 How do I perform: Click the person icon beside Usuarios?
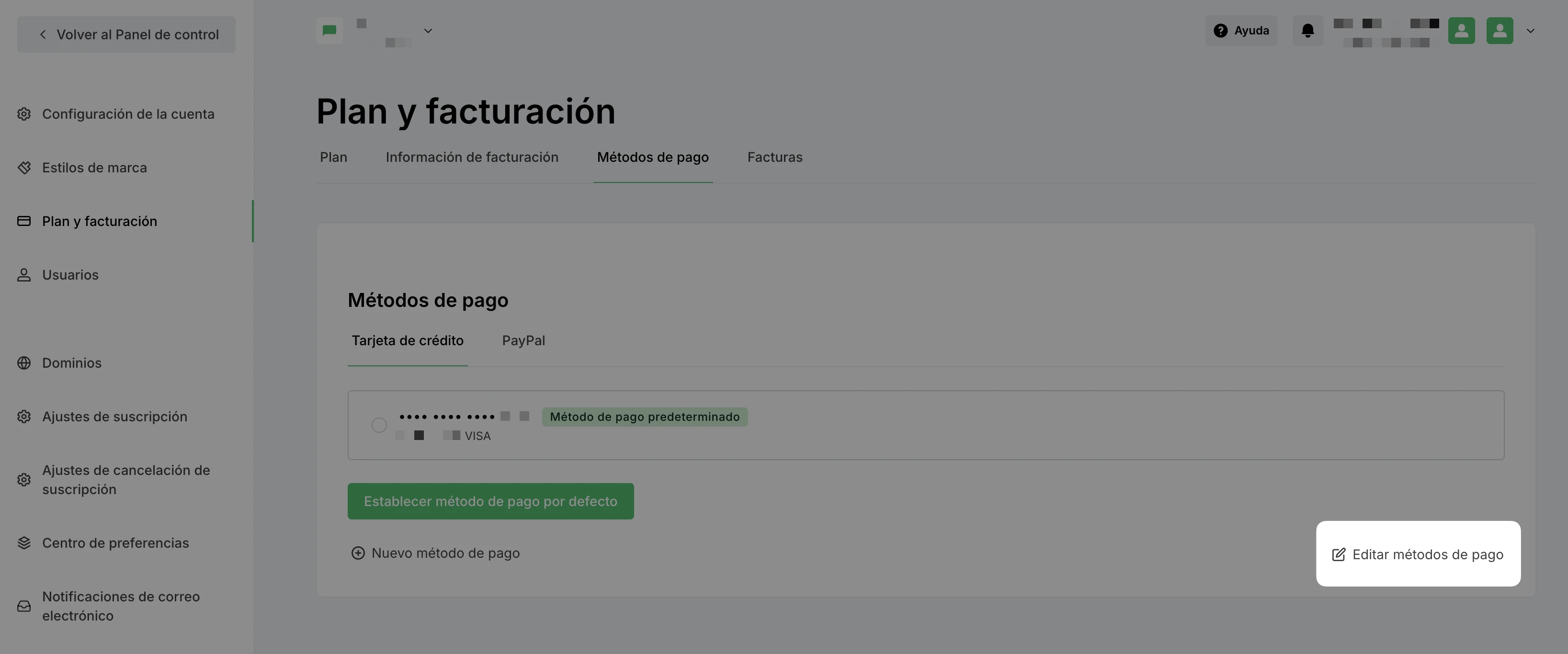pyautogui.click(x=24, y=275)
